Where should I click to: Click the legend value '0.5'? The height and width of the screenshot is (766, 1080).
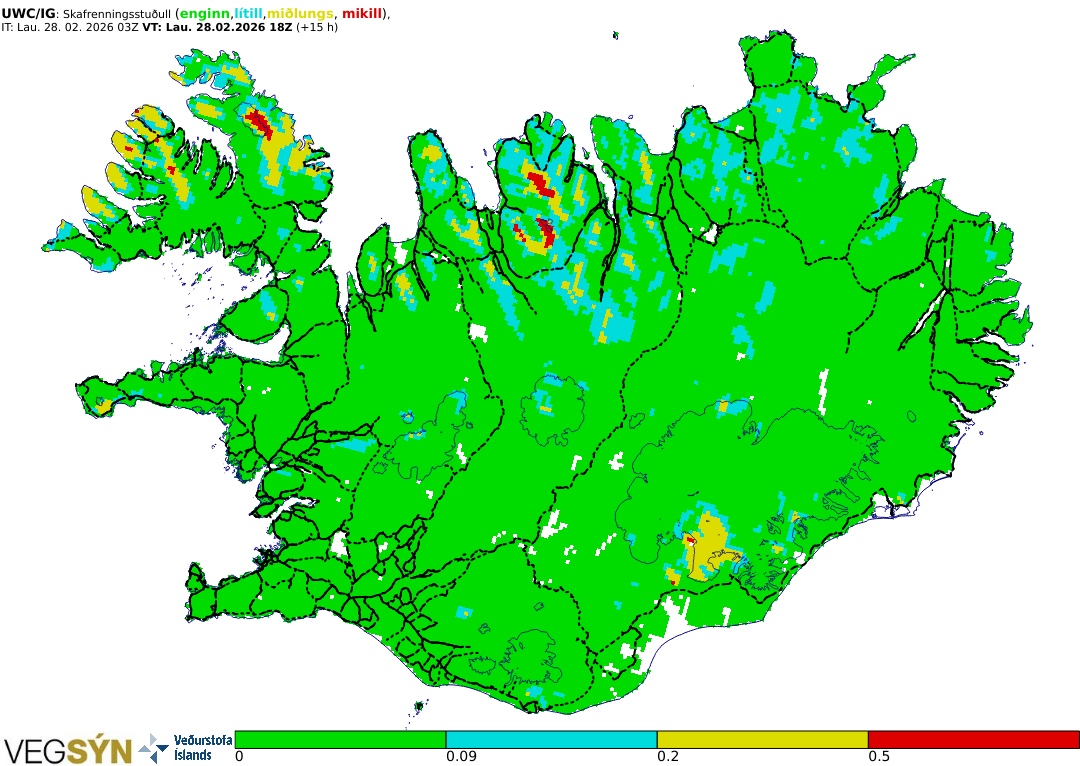click(x=879, y=757)
